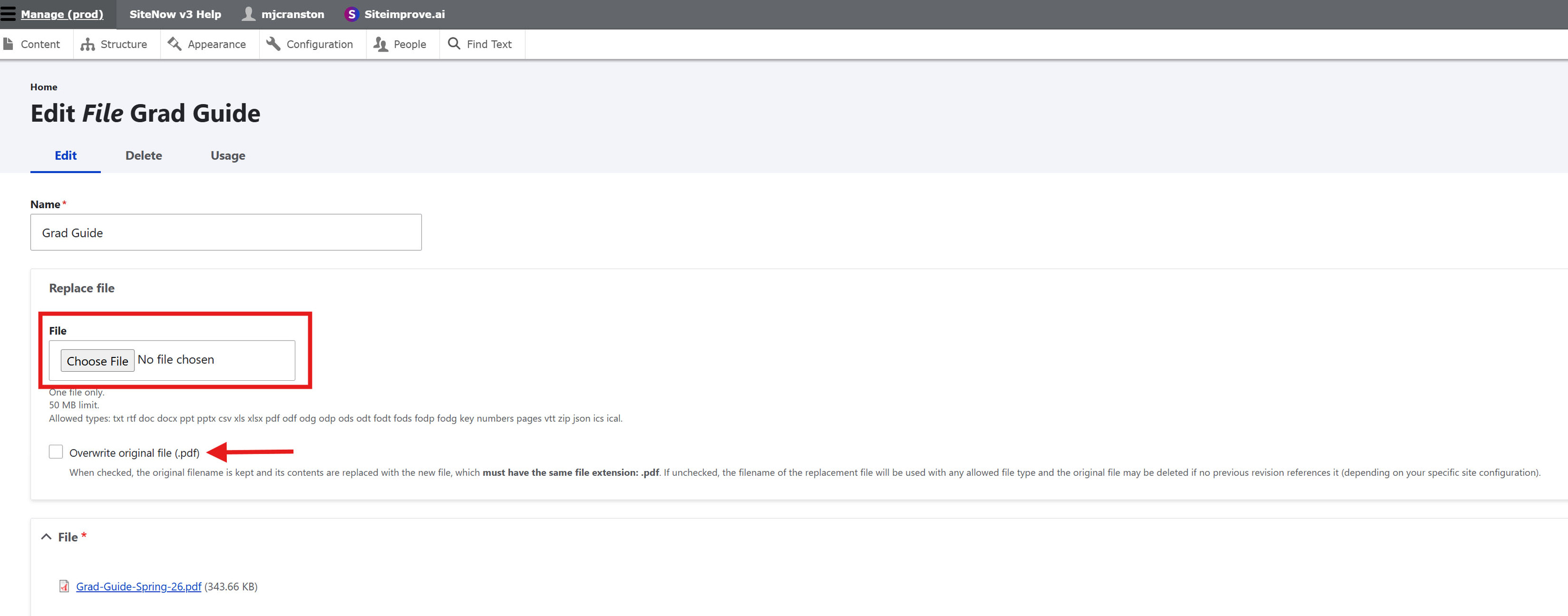The height and width of the screenshot is (616, 1568).
Task: Click the Choose File button
Action: coord(97,361)
